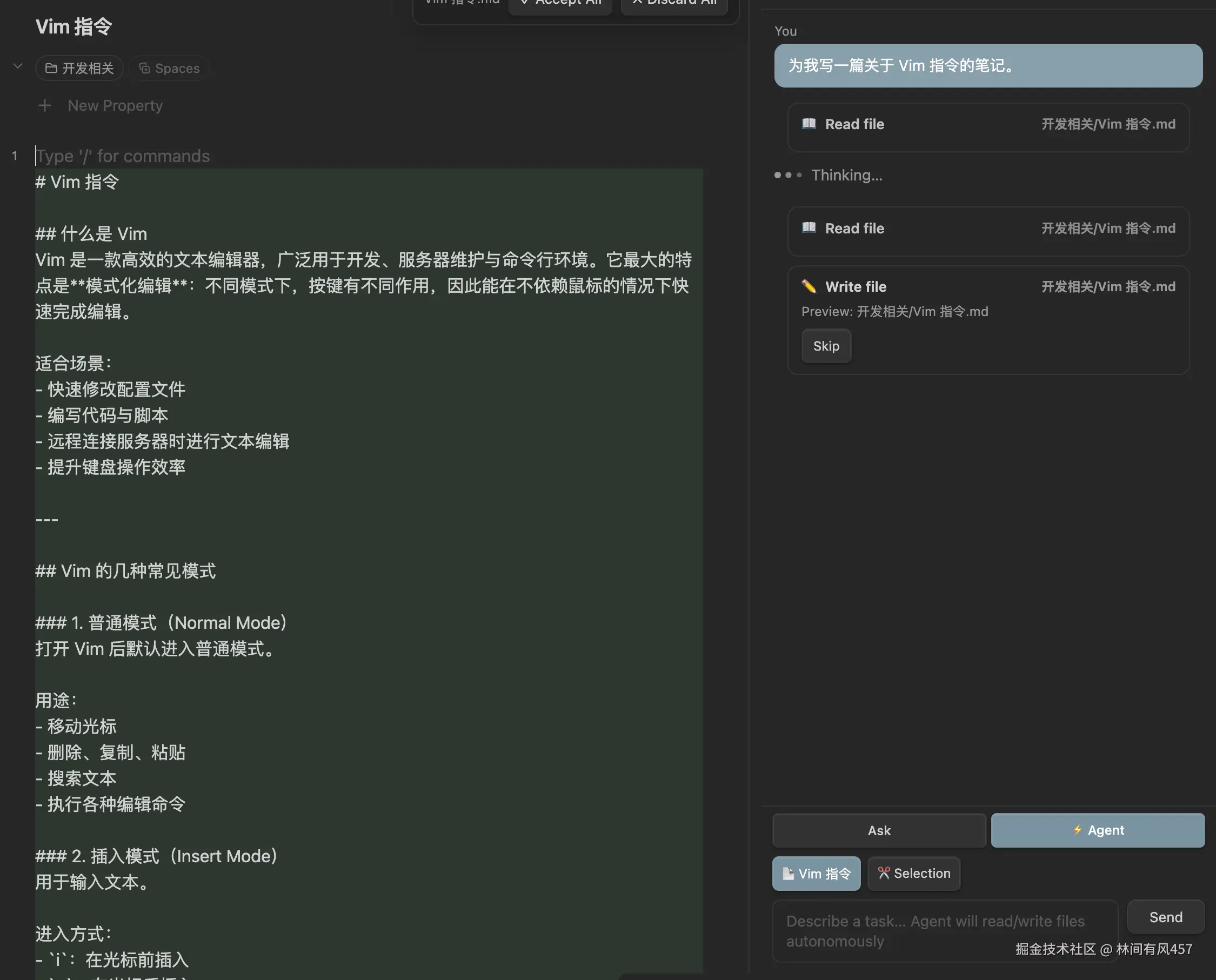Viewport: 1216px width, 980px height.
Task: Click the scissors icon on Selection chip
Action: (883, 874)
